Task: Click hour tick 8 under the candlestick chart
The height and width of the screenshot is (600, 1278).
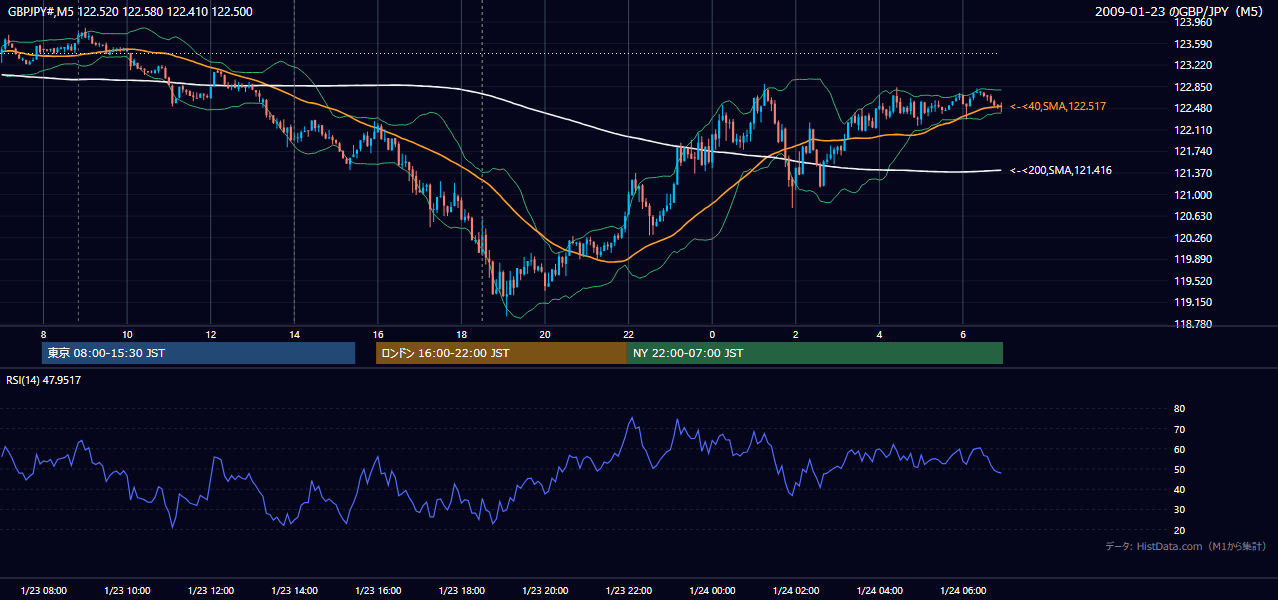Action: [43, 334]
